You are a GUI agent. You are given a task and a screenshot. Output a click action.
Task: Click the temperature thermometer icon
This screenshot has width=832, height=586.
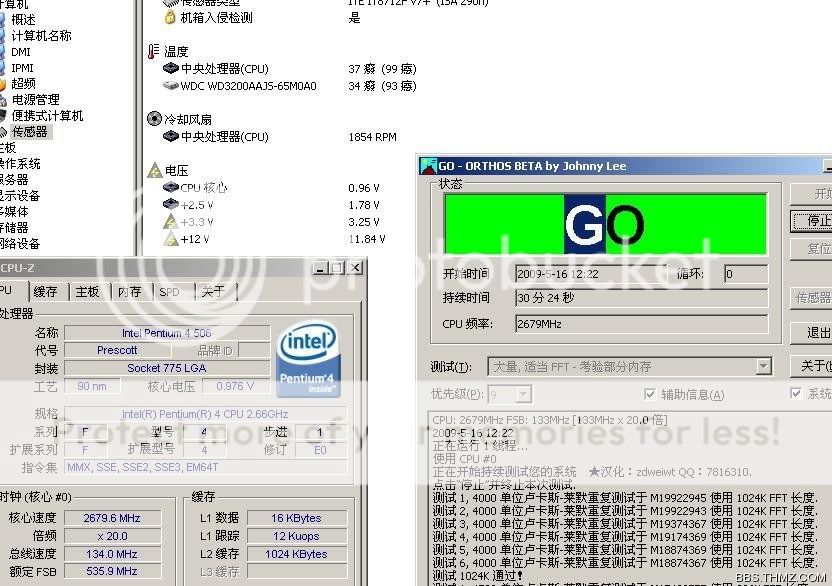[153, 51]
